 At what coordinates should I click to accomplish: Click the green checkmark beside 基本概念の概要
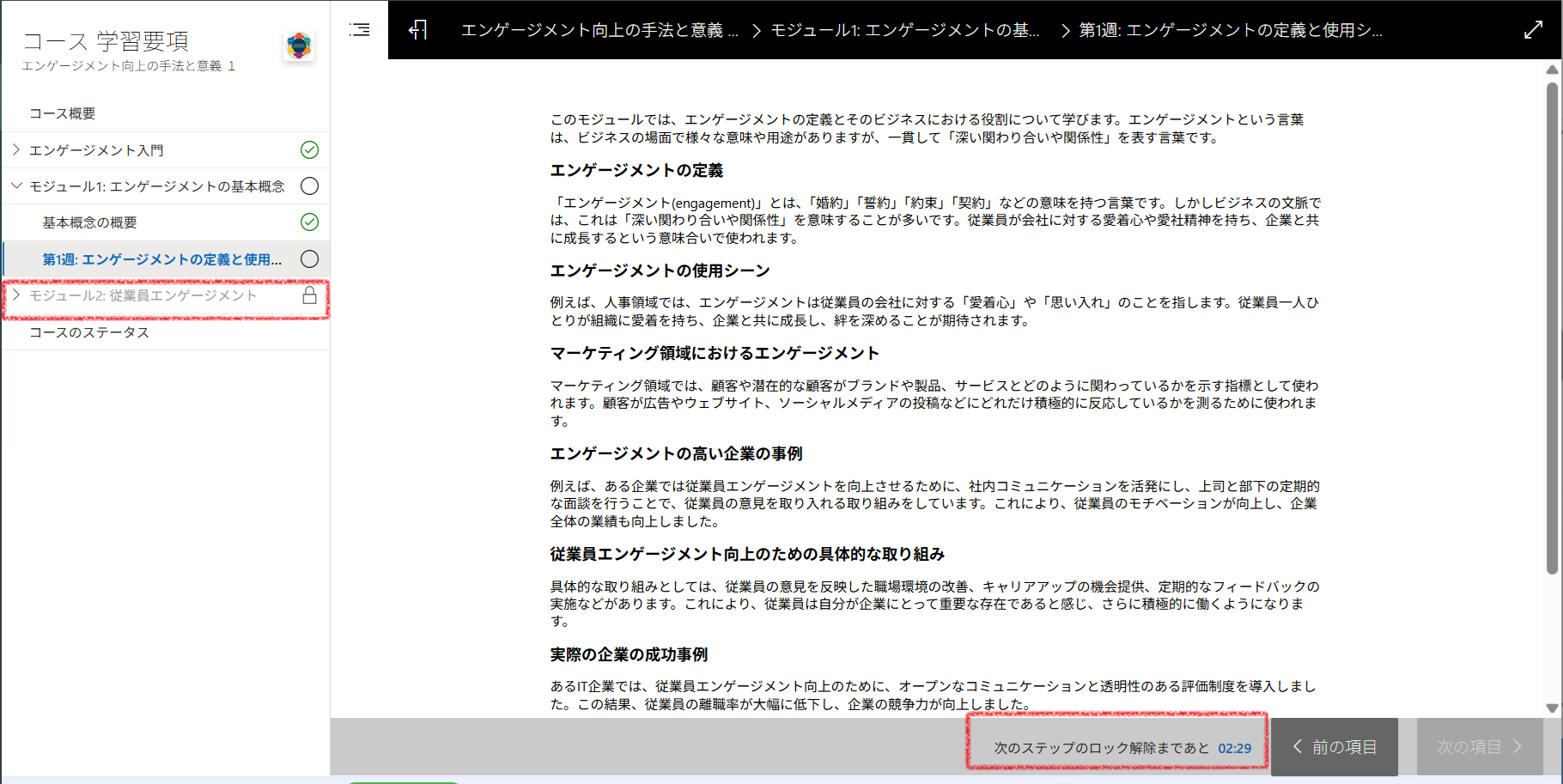pos(310,222)
